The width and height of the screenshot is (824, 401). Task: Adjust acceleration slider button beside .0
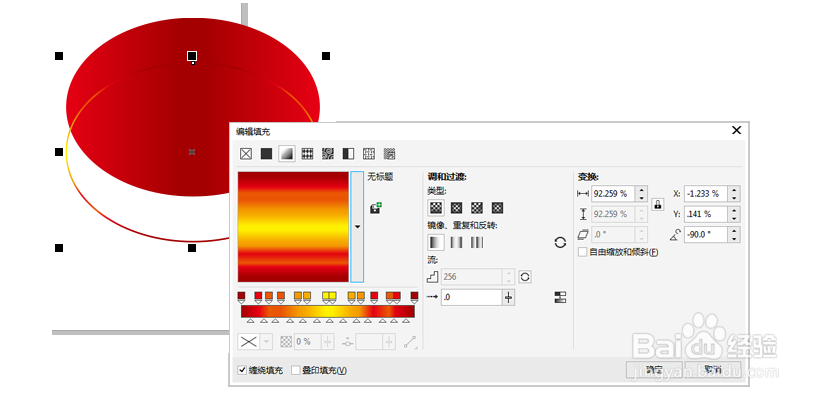click(x=508, y=297)
